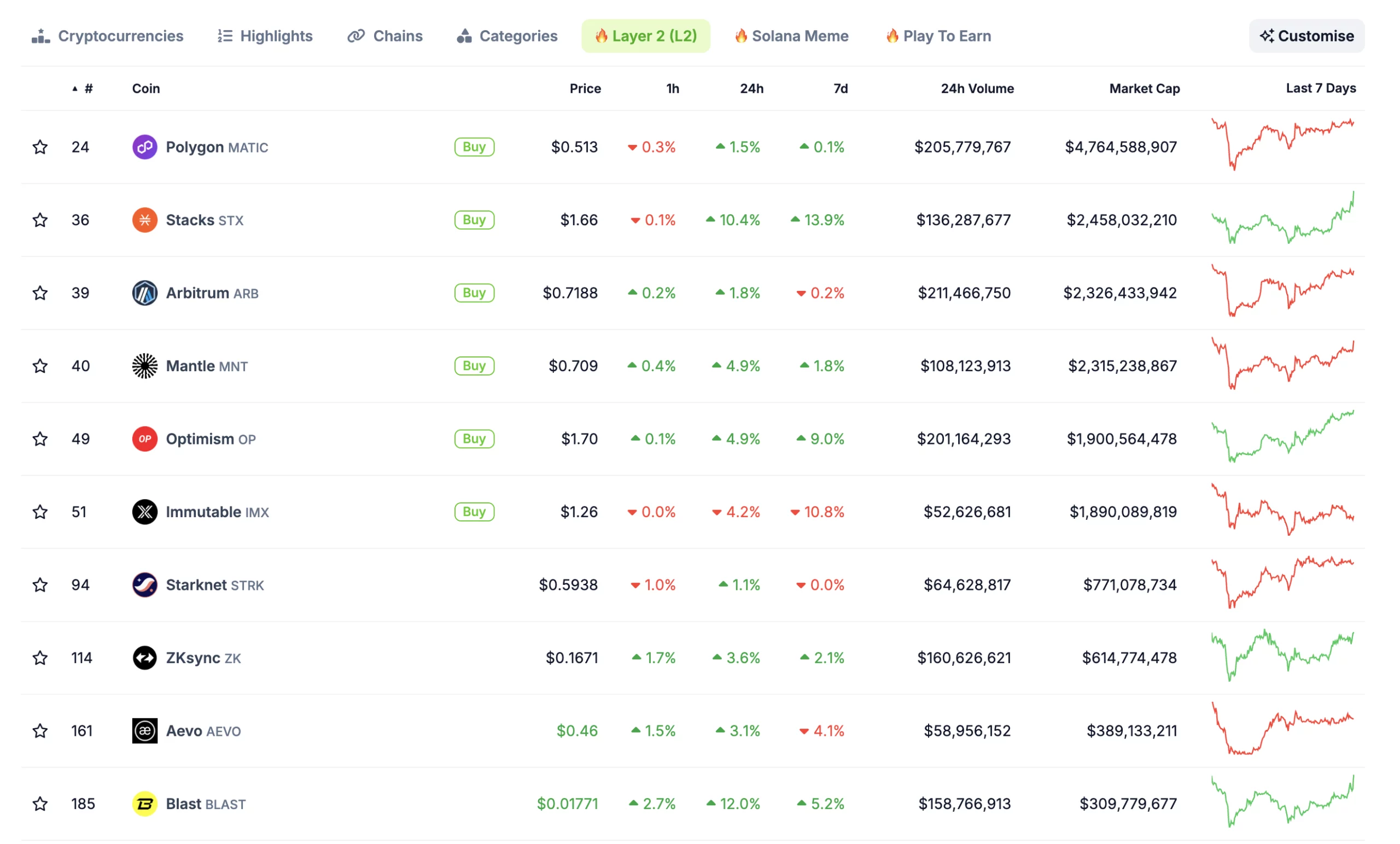Open the Play To Earn tab
The height and width of the screenshot is (844, 1400).
(938, 36)
